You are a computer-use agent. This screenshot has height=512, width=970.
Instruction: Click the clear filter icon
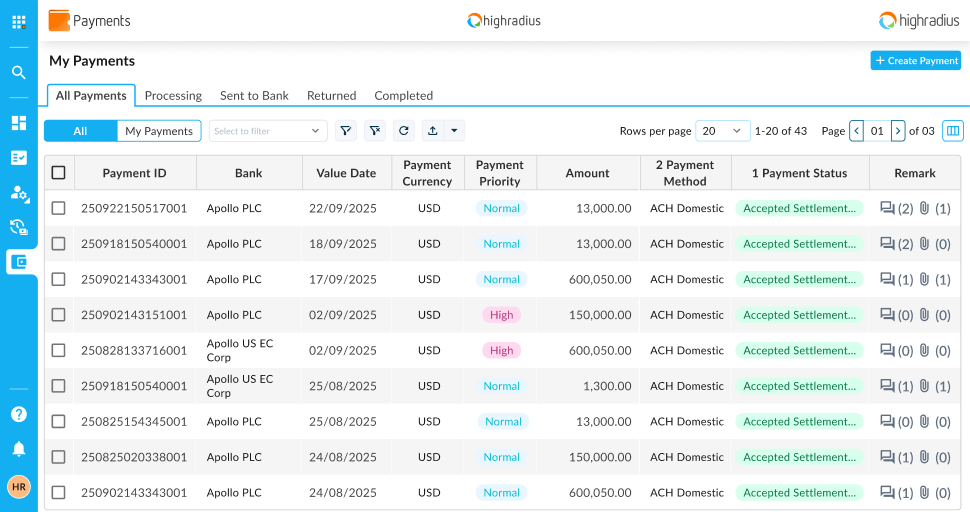tap(375, 131)
